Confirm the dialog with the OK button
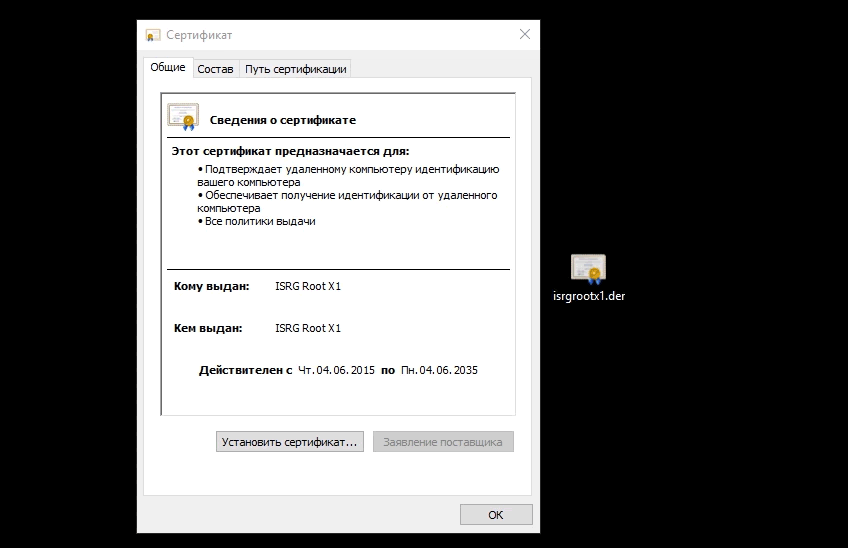The image size is (848, 548). tap(496, 514)
